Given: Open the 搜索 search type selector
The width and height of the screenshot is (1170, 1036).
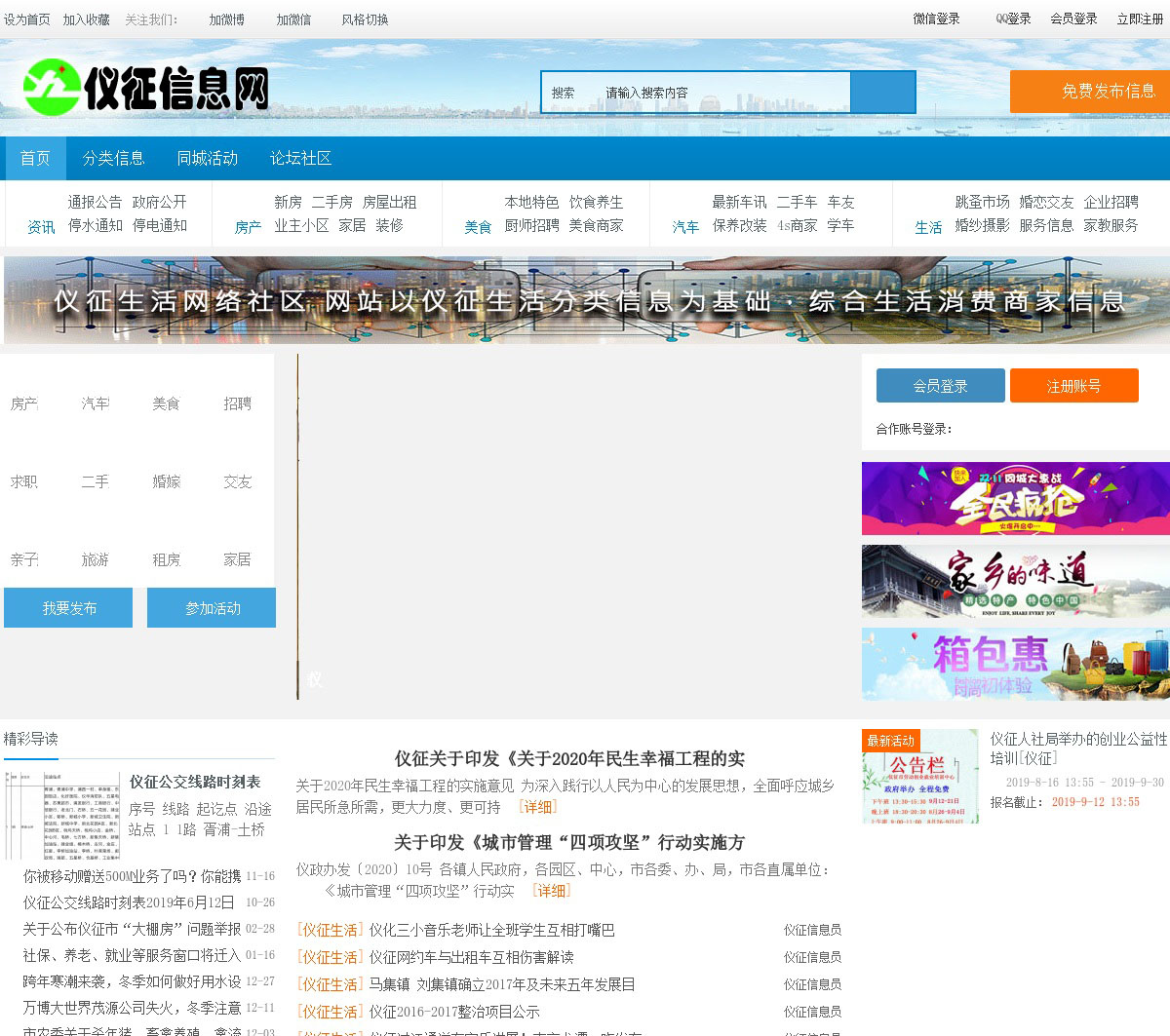Looking at the screenshot, I should 564,93.
